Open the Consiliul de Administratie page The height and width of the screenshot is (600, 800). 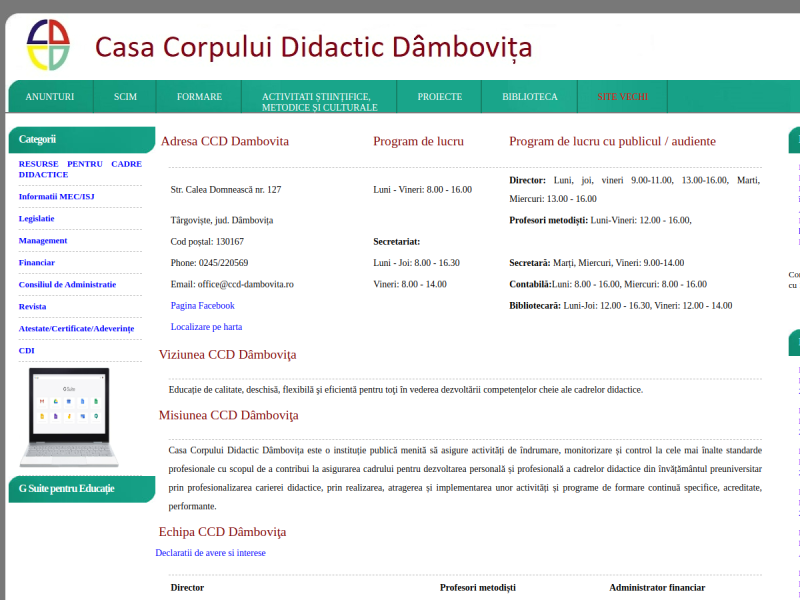(69, 284)
